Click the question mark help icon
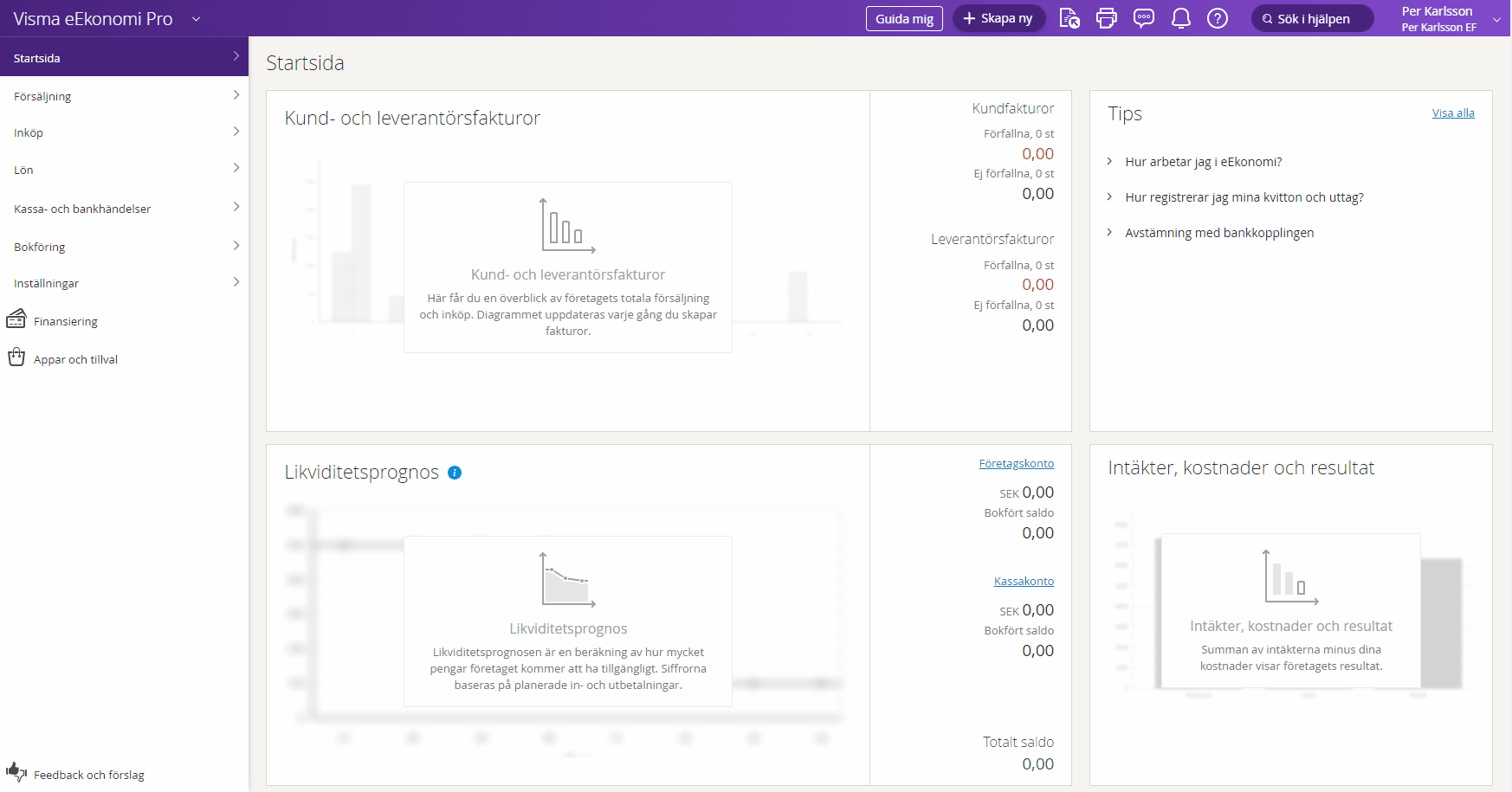 click(1218, 18)
